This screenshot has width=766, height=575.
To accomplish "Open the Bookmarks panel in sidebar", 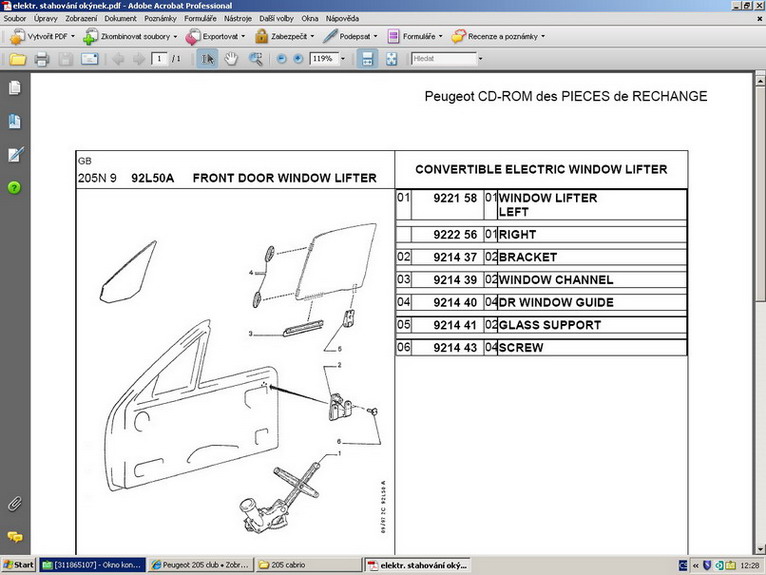I will click(14, 122).
